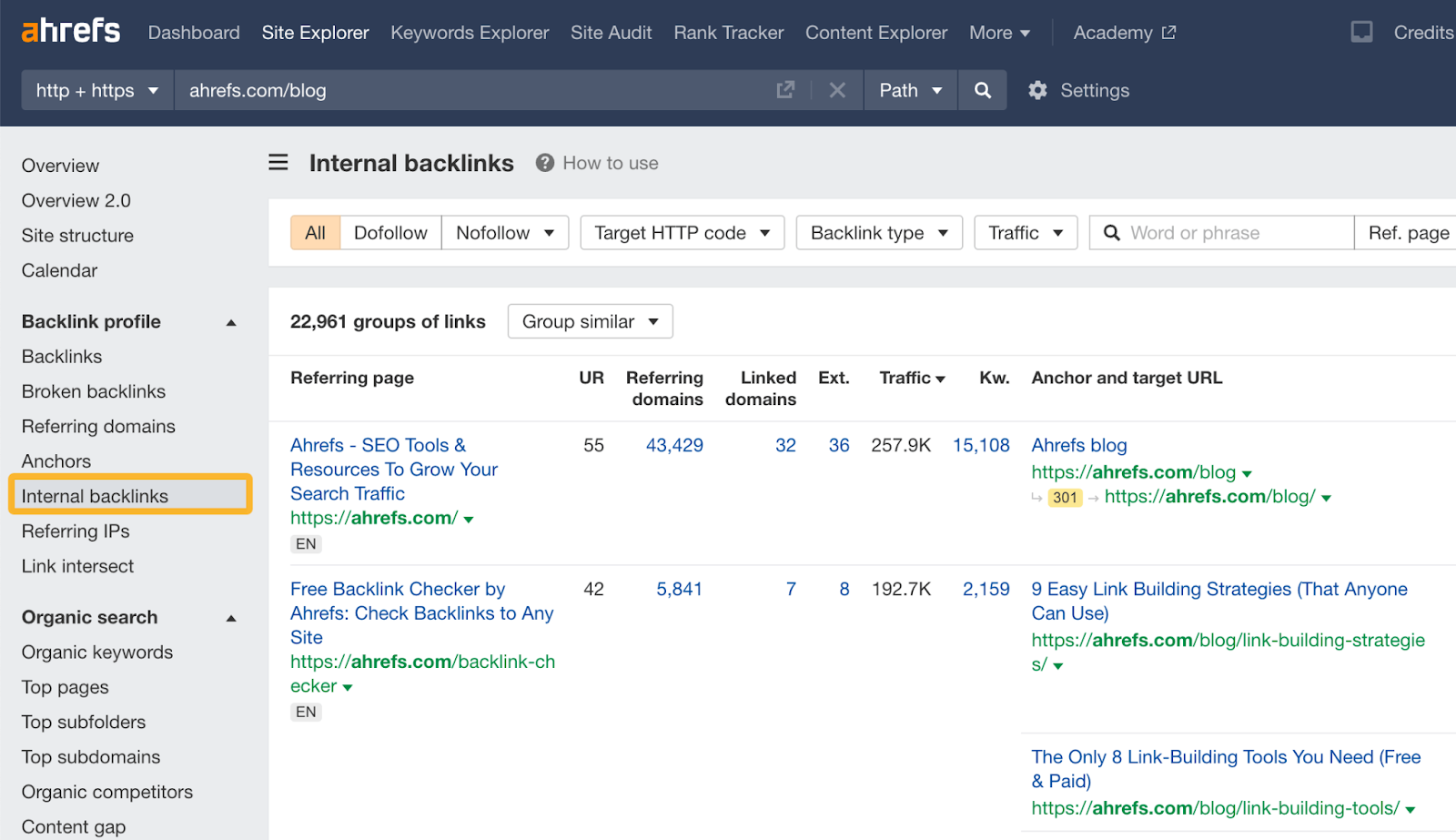Clear the URL using the X icon
Screen dimensions: 1456x840
836,90
